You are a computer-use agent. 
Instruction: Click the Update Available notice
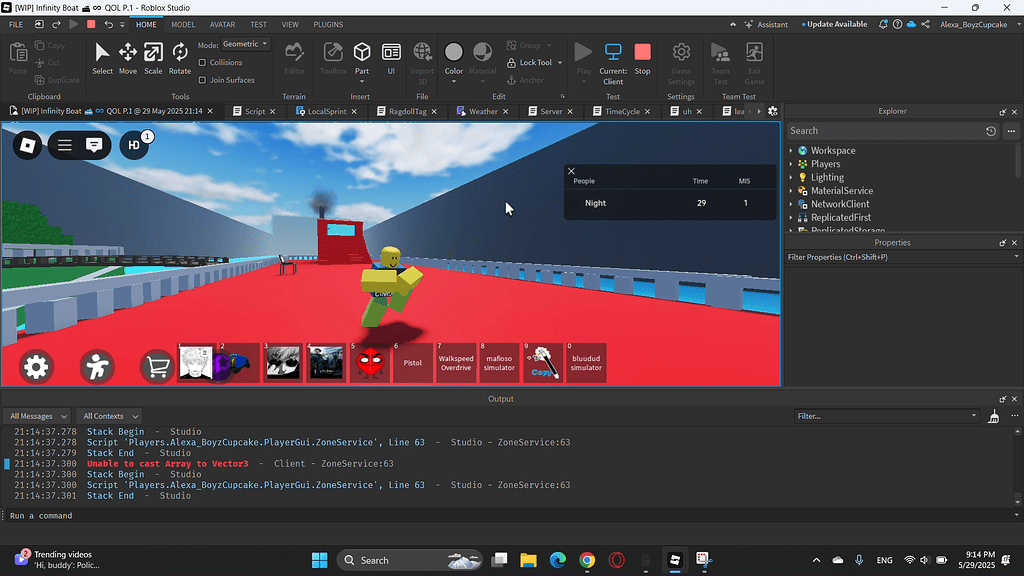835,24
